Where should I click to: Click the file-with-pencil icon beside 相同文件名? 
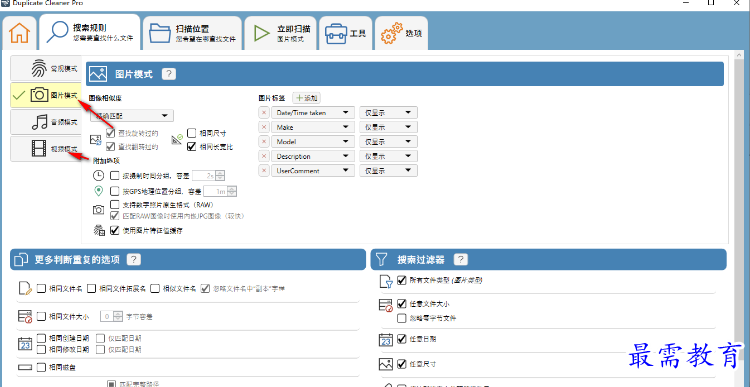click(x=25, y=288)
